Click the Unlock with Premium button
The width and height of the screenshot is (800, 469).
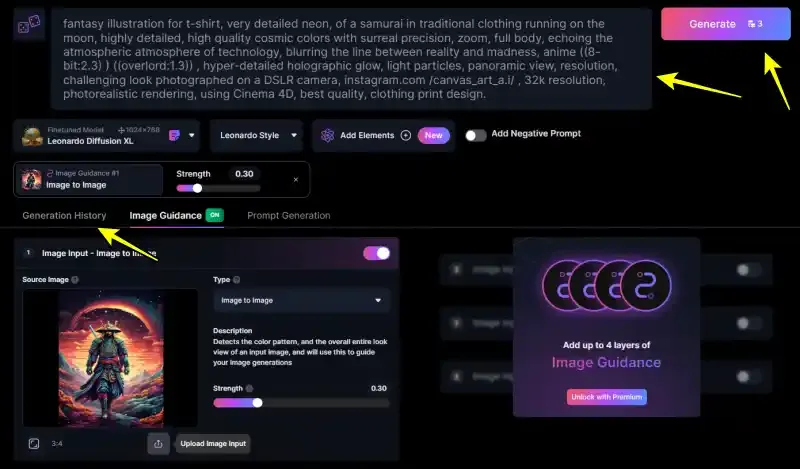click(x=607, y=397)
